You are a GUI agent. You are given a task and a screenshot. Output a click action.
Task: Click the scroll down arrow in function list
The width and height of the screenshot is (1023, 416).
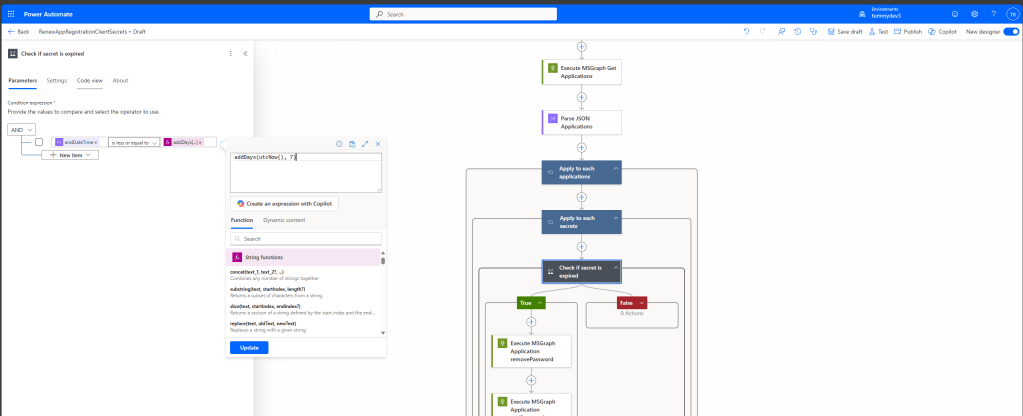(383, 333)
